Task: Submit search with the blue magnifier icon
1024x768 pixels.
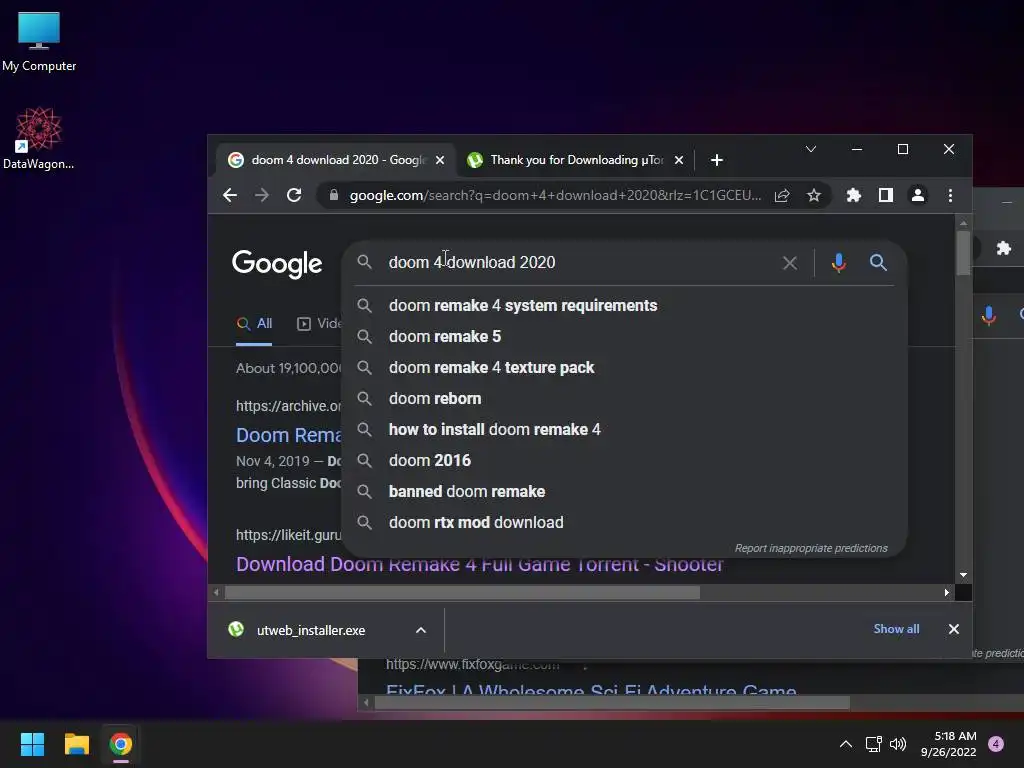Action: (x=878, y=263)
